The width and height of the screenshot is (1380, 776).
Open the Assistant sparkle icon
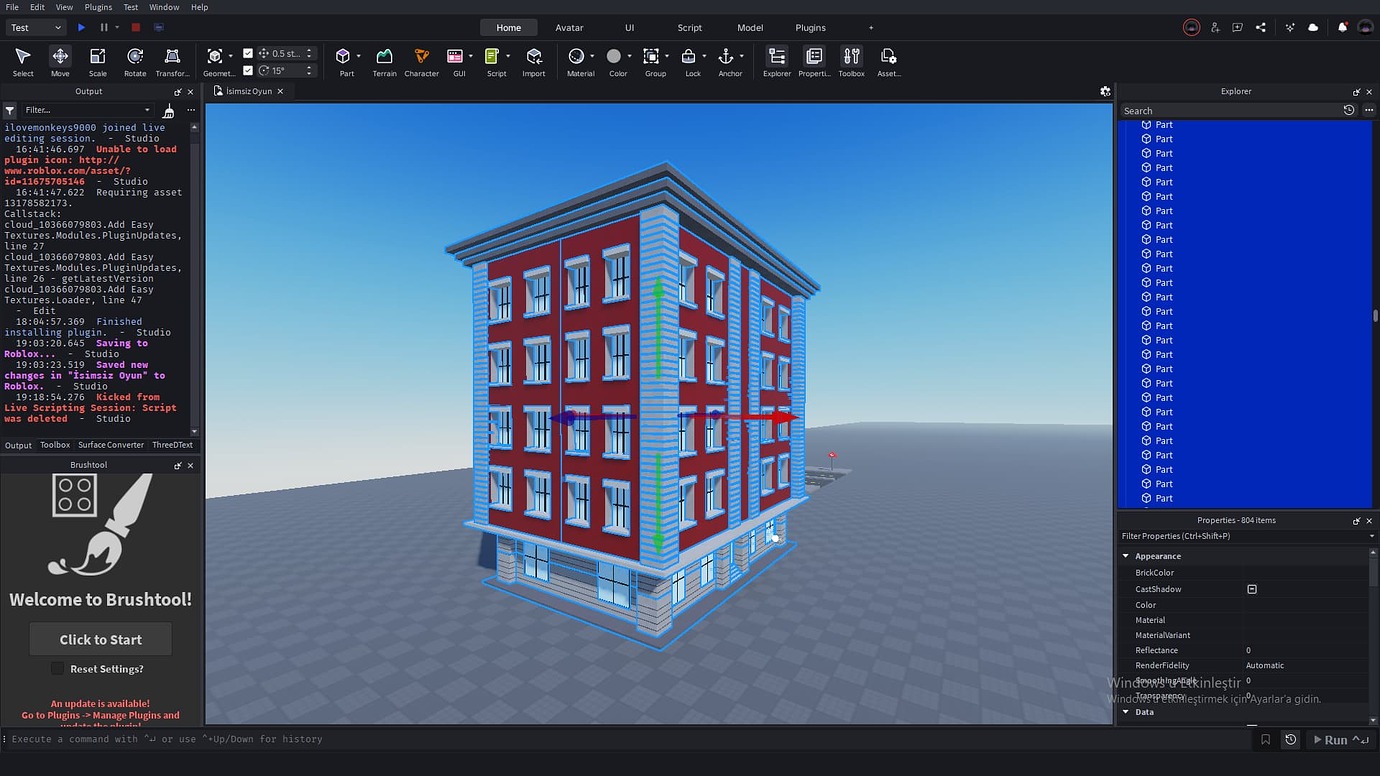1291,28
